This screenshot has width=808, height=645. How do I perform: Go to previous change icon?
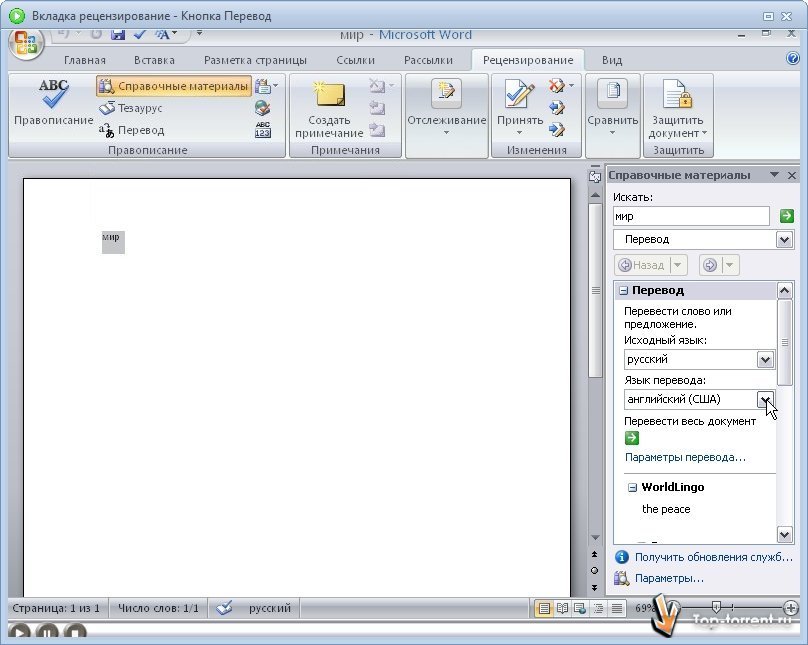(557, 108)
